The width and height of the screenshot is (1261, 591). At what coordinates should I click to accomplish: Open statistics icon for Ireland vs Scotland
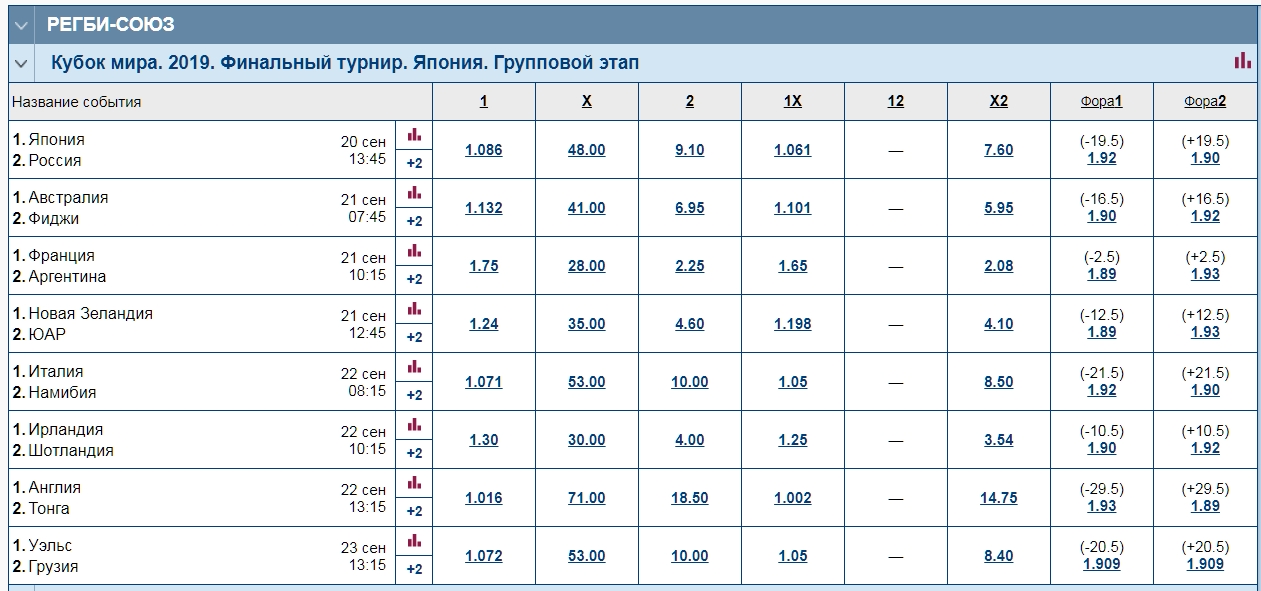click(414, 425)
